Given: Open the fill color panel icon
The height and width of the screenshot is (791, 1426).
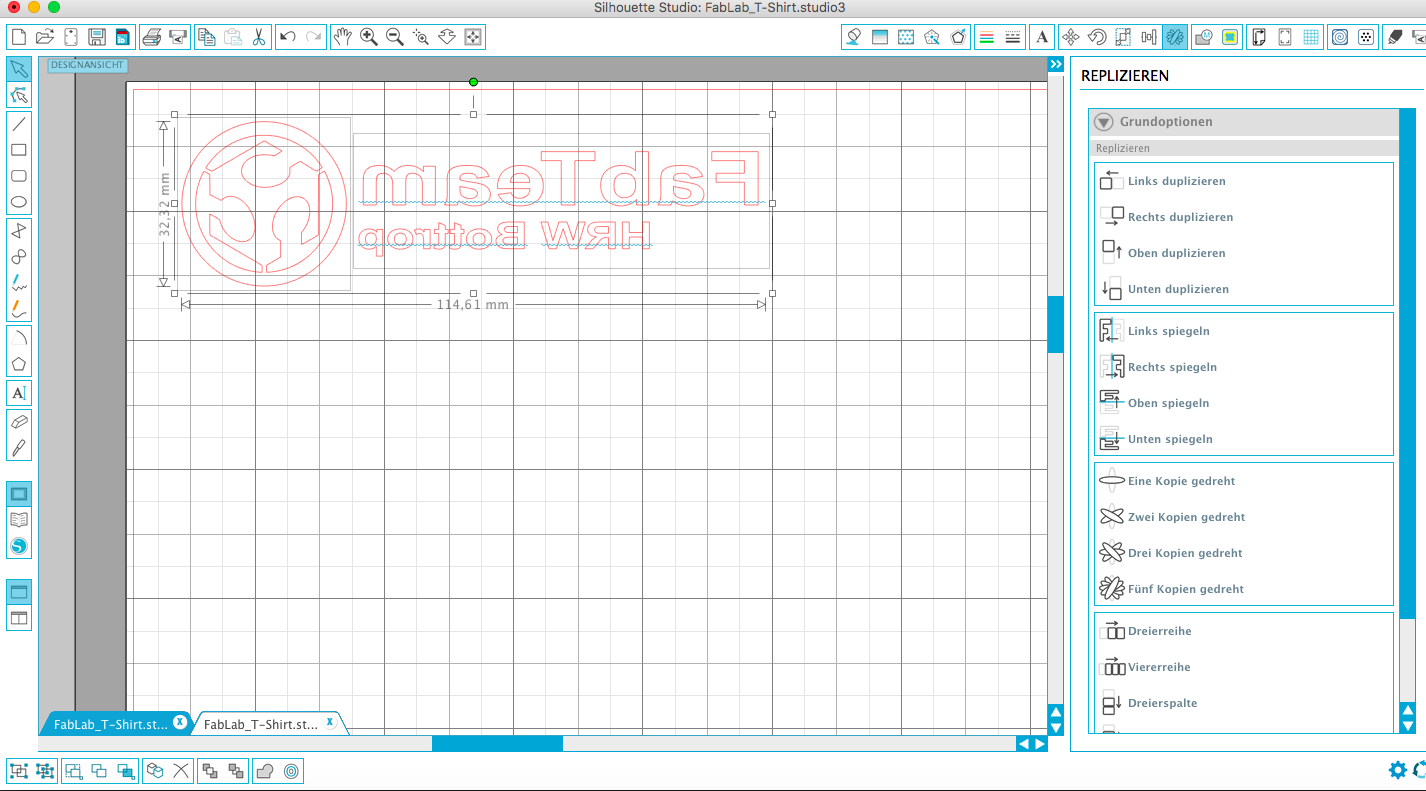Looking at the screenshot, I should click(853, 37).
